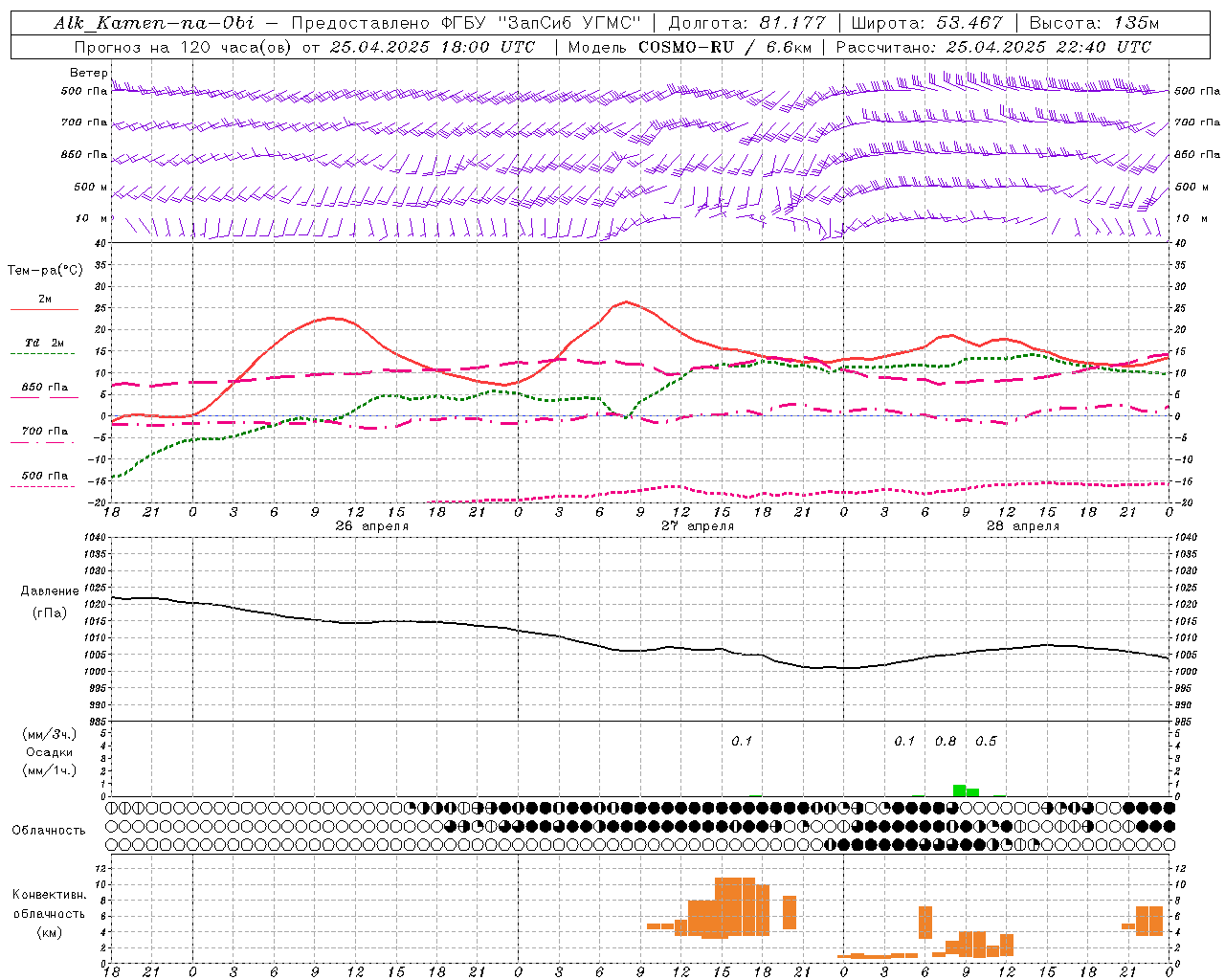Viewport: 1225px width, 980px height.
Task: Click the 26 апреля date label
Action: tap(371, 526)
